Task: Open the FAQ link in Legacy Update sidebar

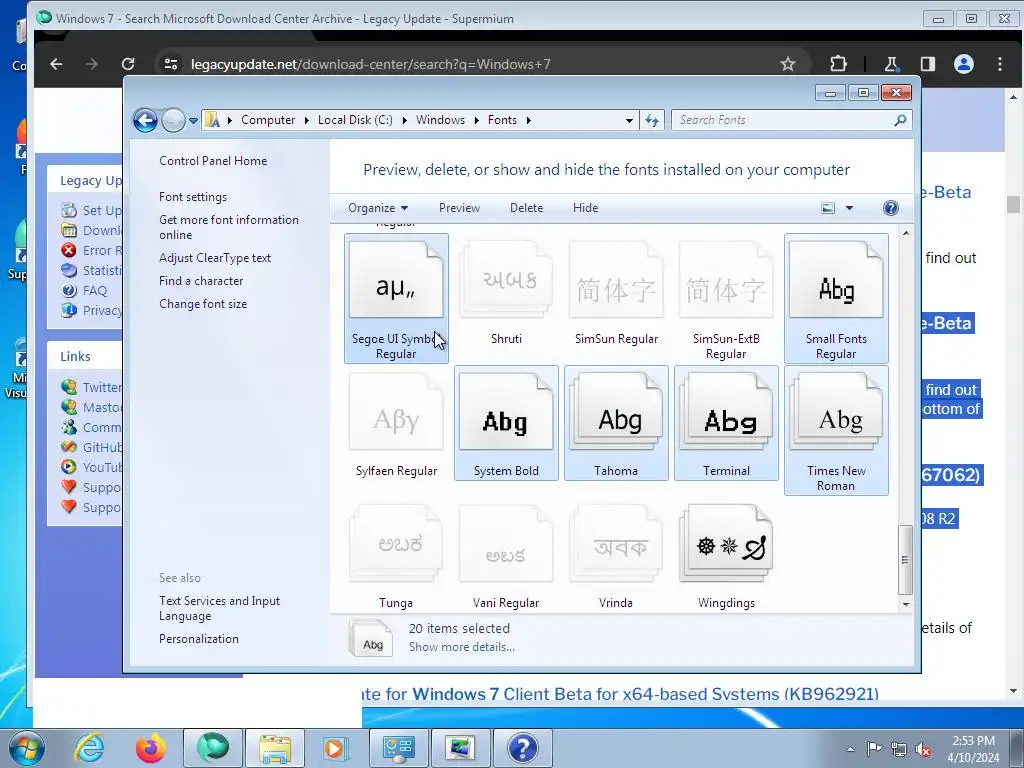Action: pyautogui.click(x=95, y=291)
